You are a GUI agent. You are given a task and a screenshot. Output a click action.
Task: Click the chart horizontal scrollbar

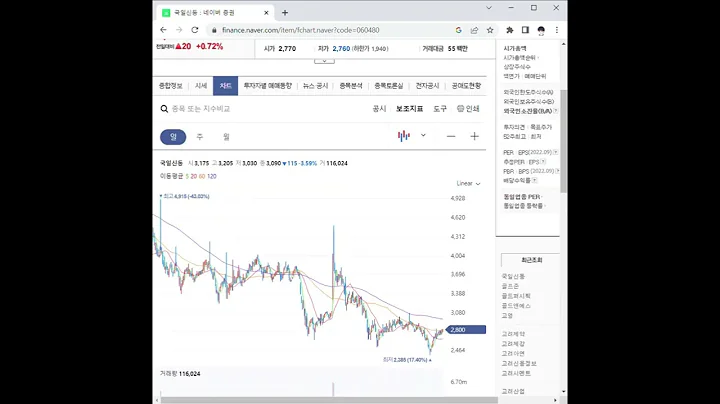[329, 400]
